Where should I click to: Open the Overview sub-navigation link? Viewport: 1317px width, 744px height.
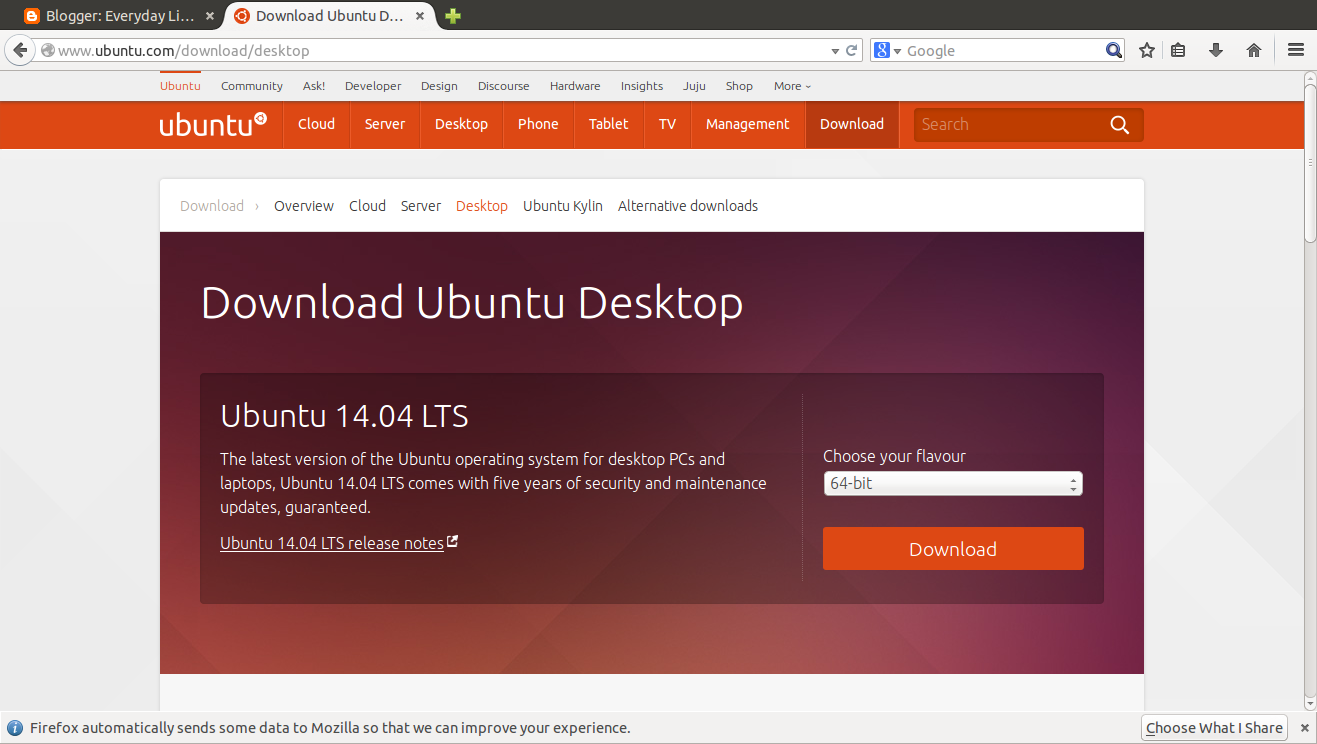(304, 206)
